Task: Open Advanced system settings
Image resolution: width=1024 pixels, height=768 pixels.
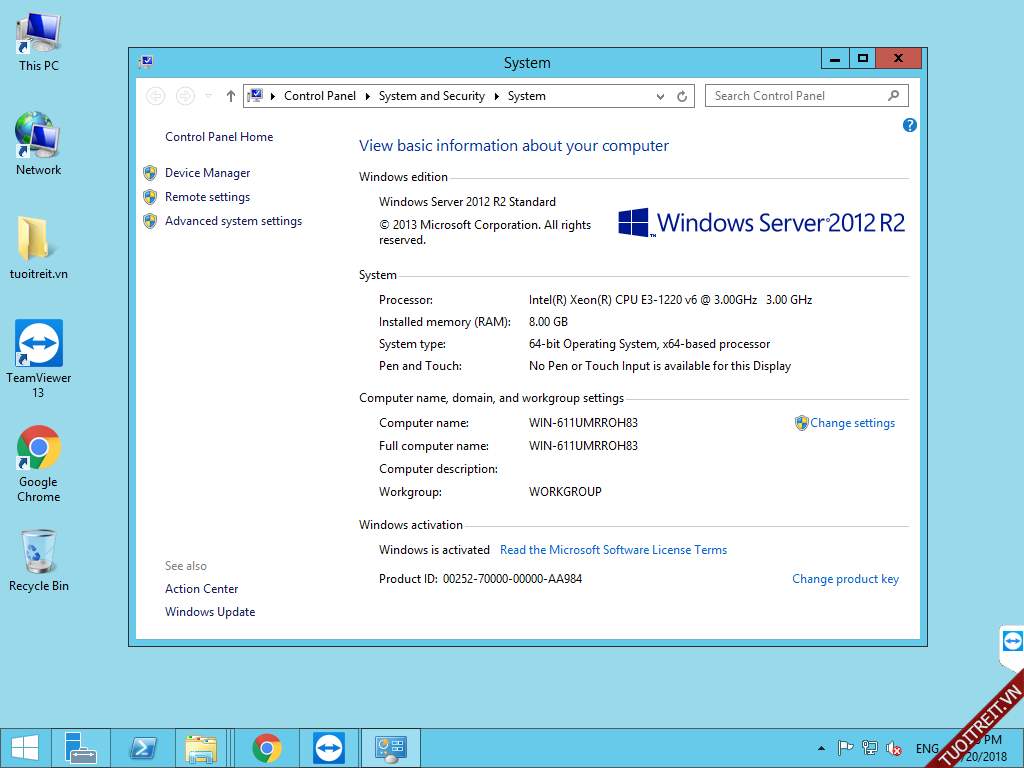Action: tap(233, 221)
